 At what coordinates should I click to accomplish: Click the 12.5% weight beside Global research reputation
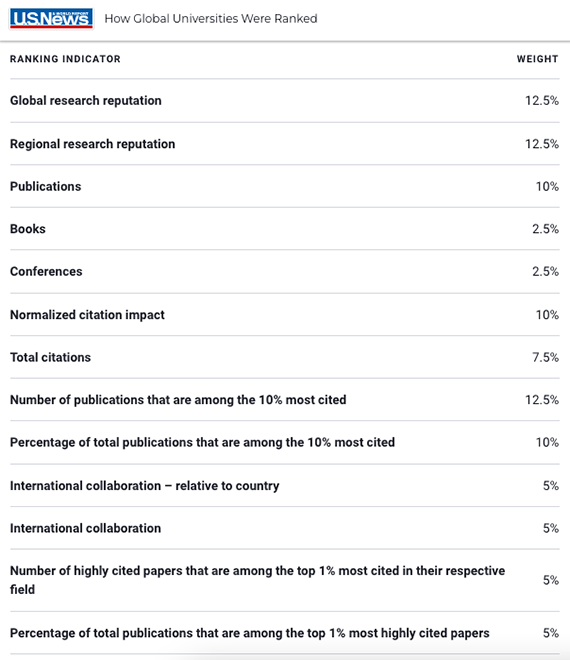[x=542, y=101]
